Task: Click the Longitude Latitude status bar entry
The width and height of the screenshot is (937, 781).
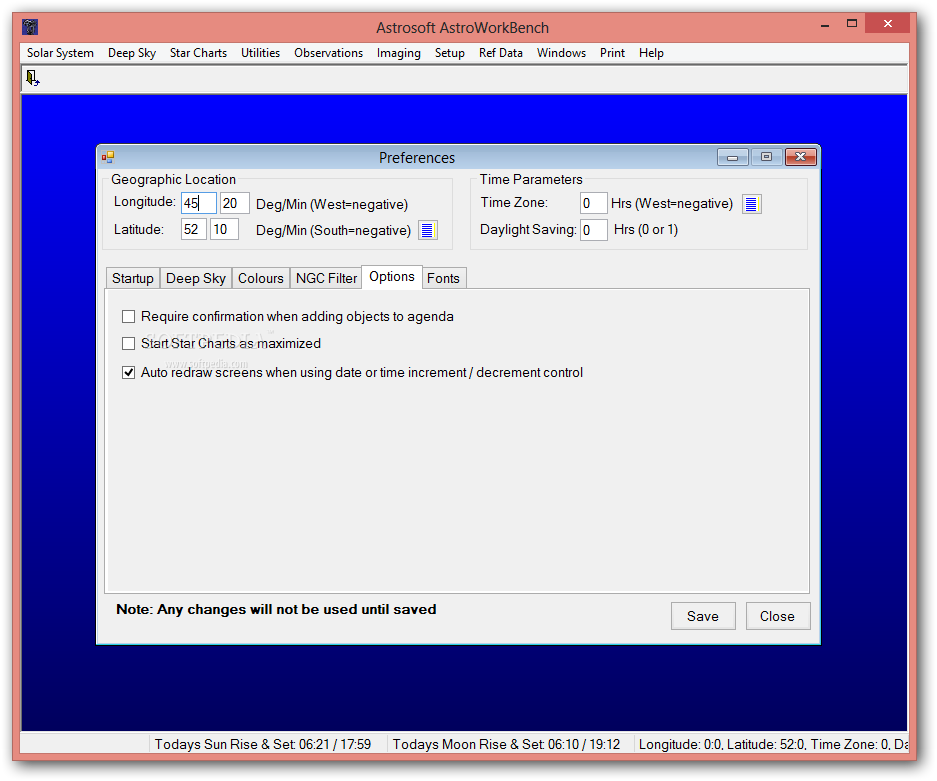Action: pyautogui.click(x=773, y=744)
